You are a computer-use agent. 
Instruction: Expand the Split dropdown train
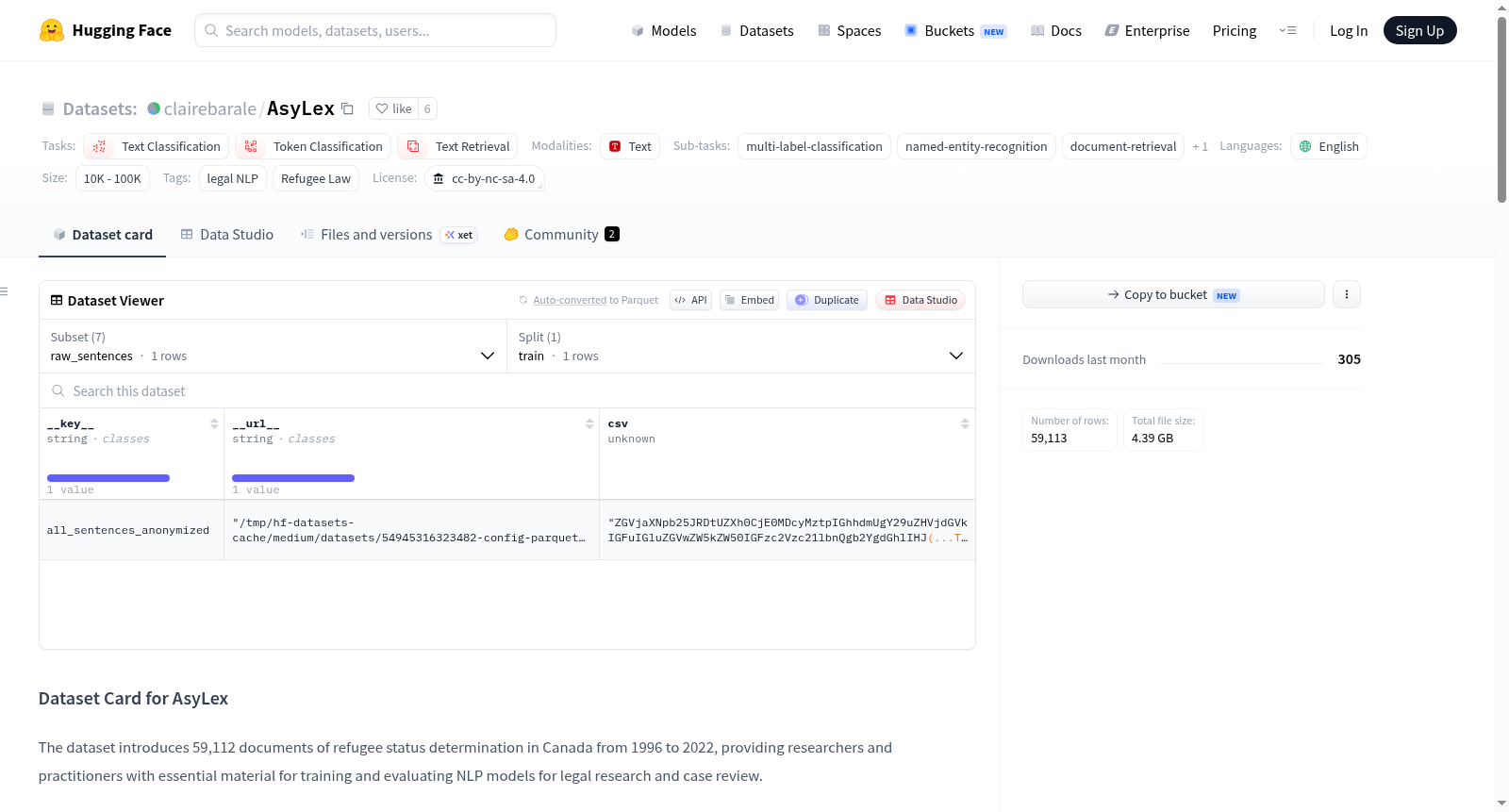741,346
